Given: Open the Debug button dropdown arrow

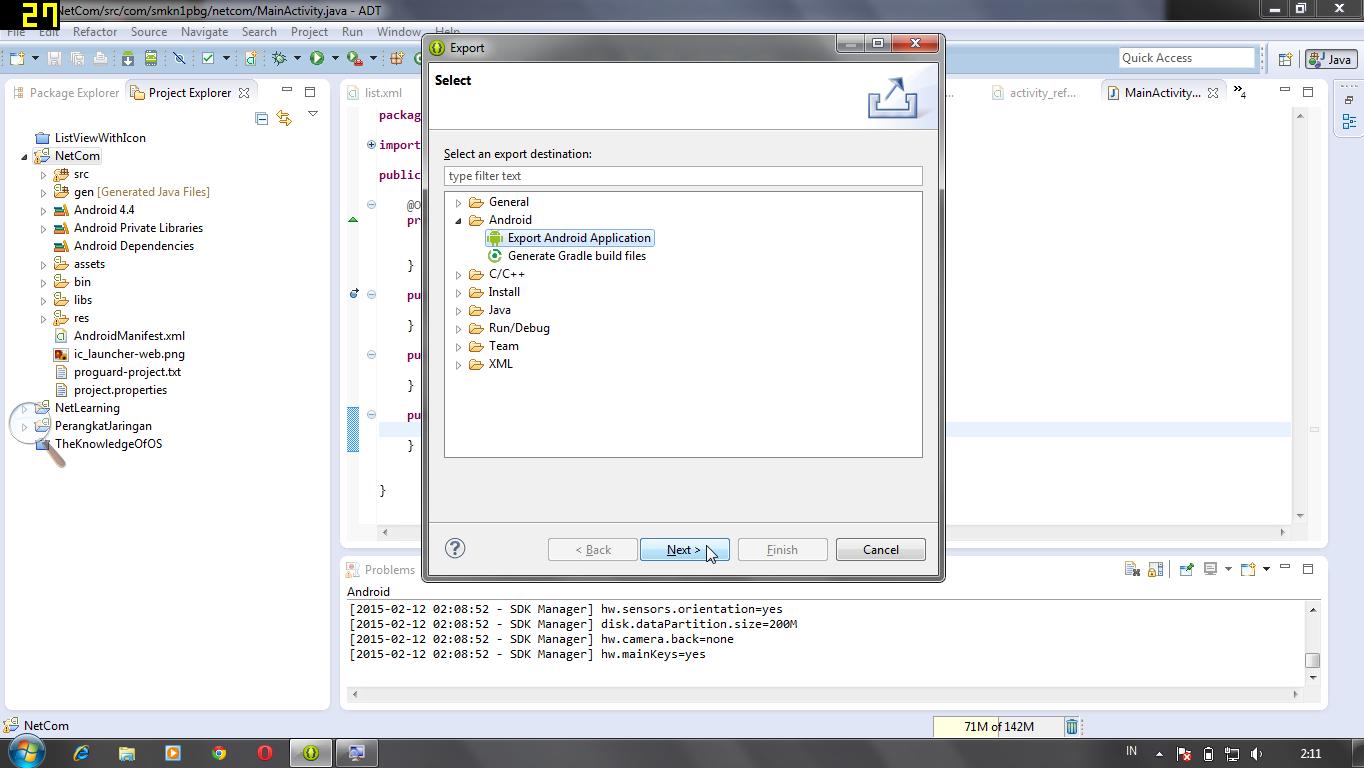Looking at the screenshot, I should coord(297,58).
